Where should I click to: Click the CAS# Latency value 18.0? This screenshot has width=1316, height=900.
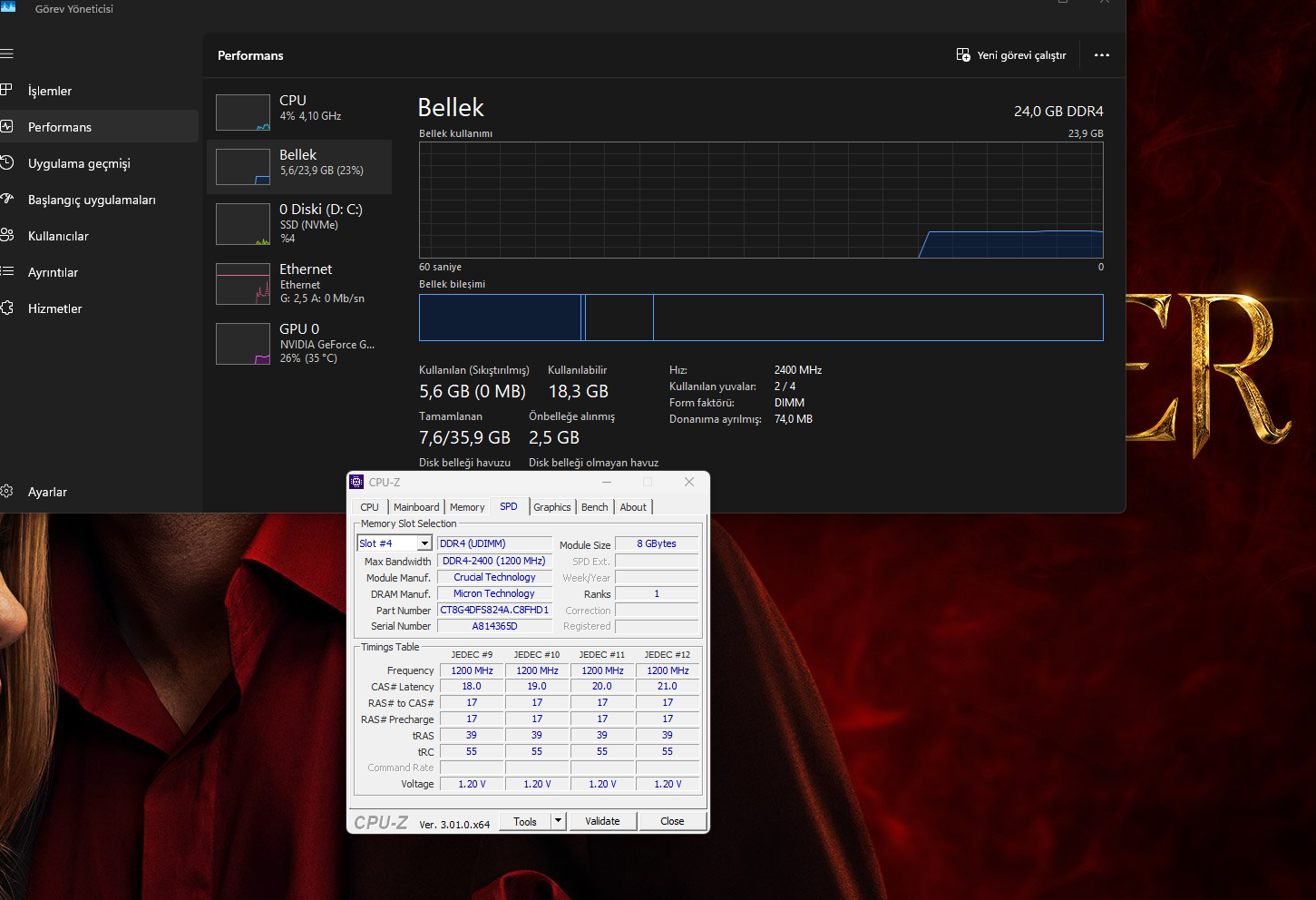472,687
